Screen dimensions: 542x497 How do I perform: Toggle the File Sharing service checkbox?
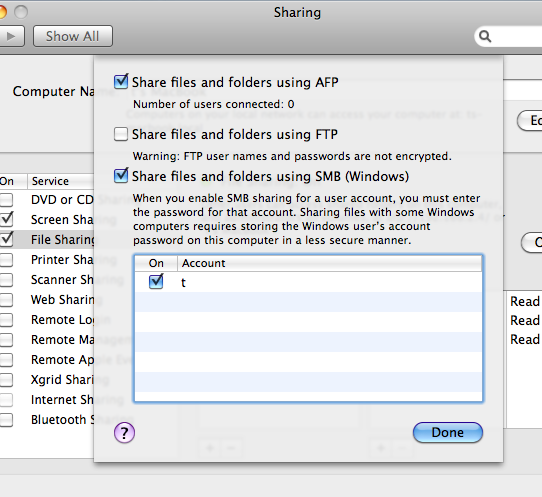coord(7,239)
